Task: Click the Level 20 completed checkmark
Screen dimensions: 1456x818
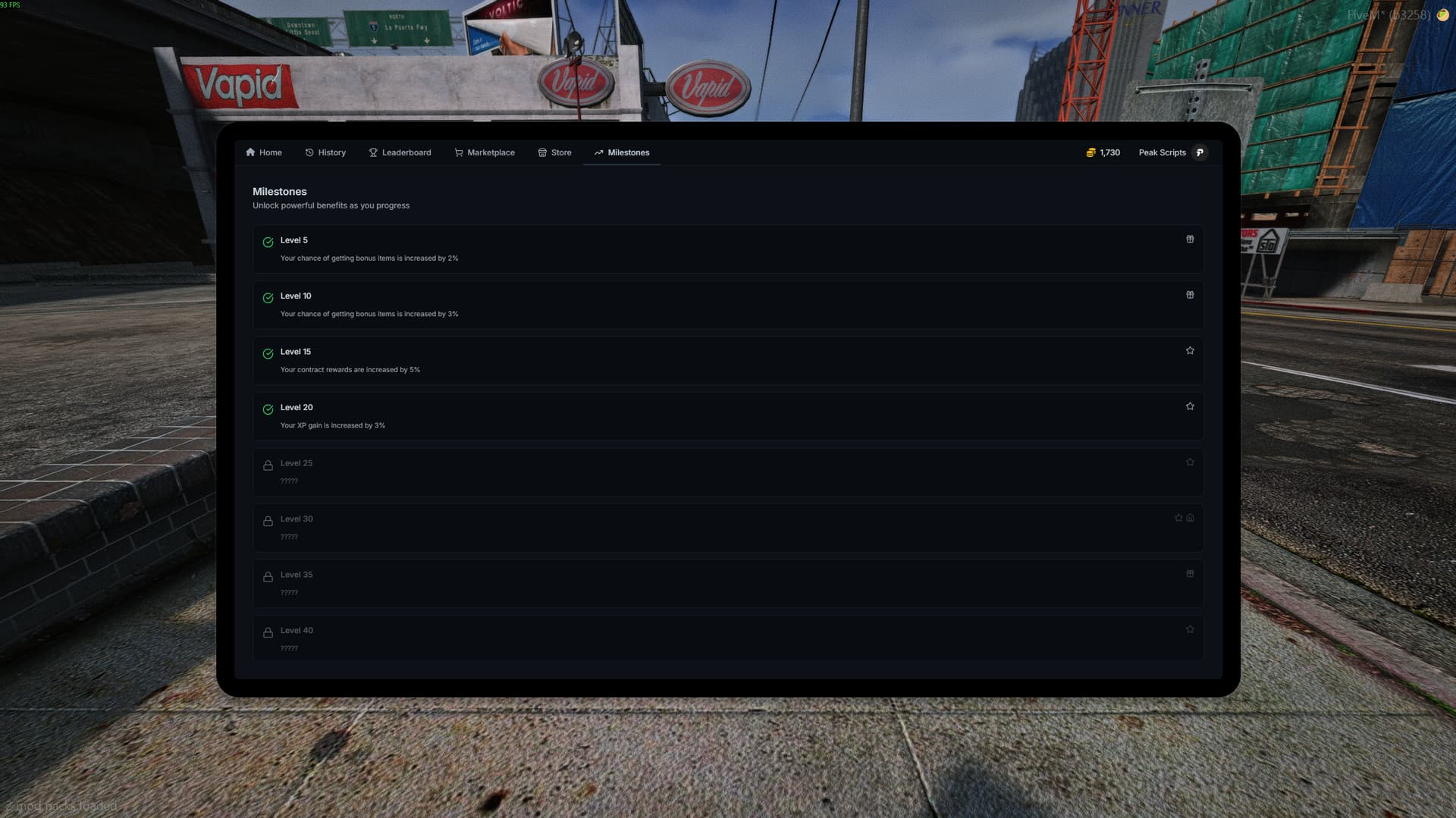Action: pos(268,409)
